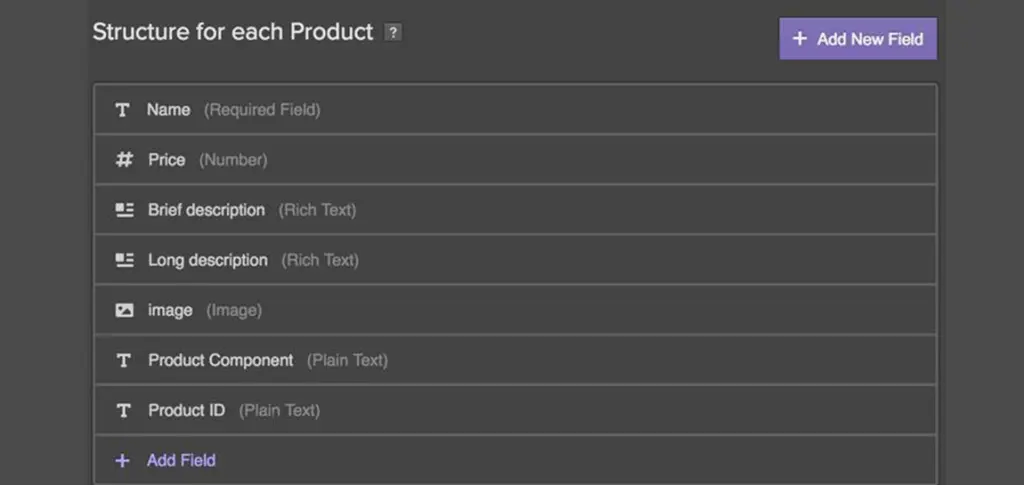Click the plus icon next to Add Field
Viewport: 1024px width, 485px height.
123,460
